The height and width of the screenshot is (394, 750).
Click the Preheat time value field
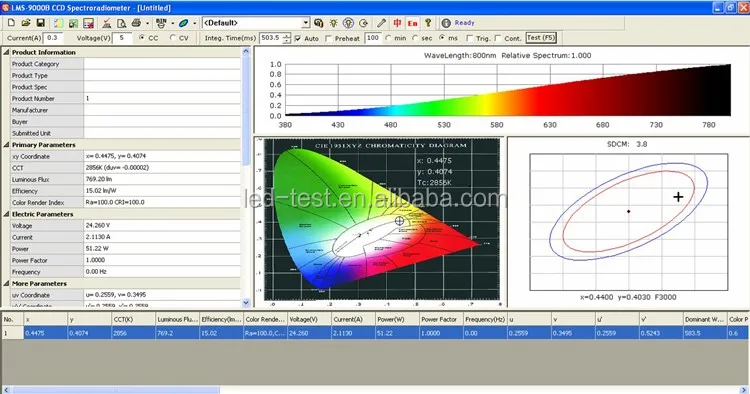[373, 38]
